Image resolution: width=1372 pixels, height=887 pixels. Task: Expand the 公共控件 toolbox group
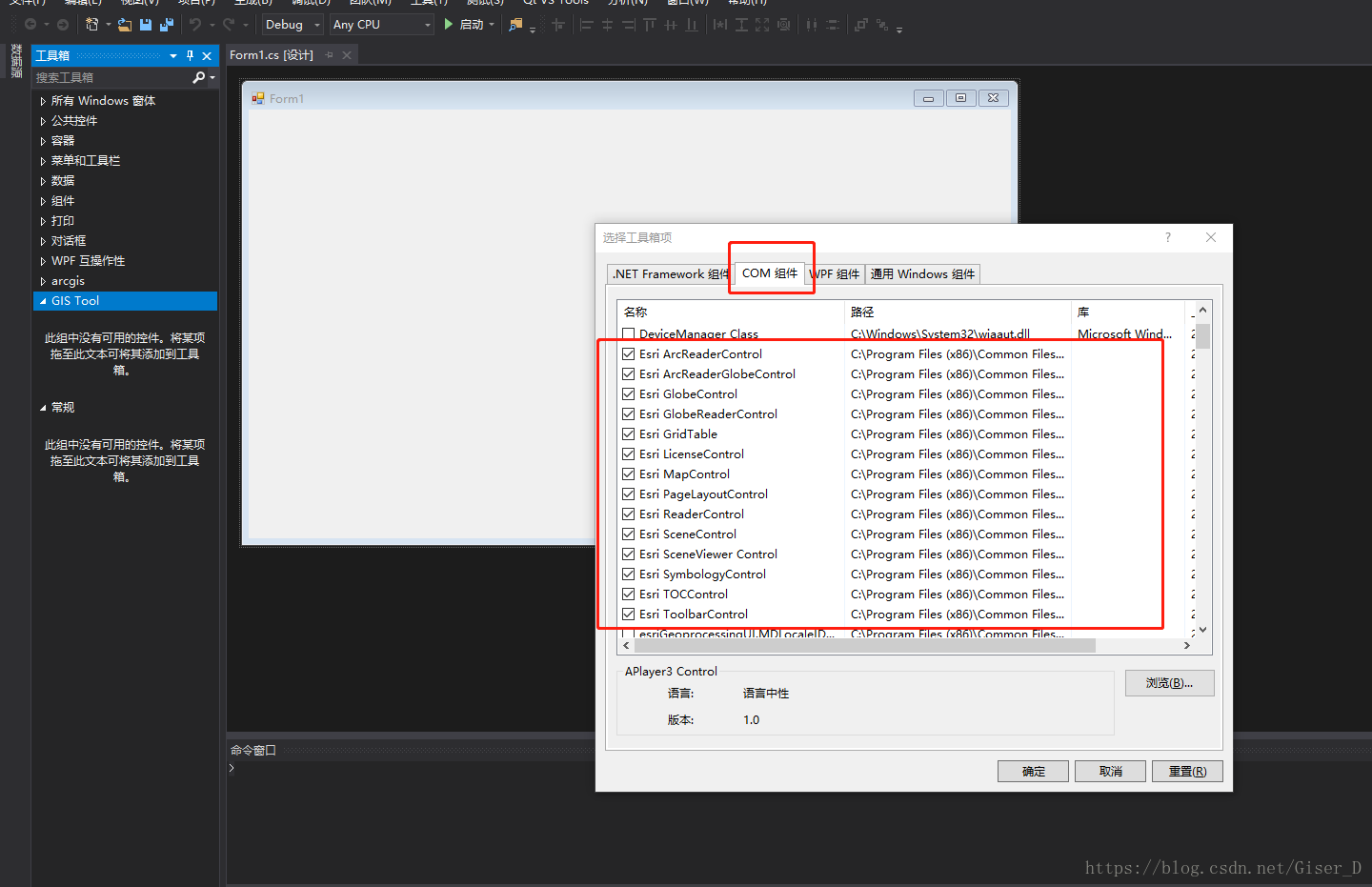click(43, 121)
